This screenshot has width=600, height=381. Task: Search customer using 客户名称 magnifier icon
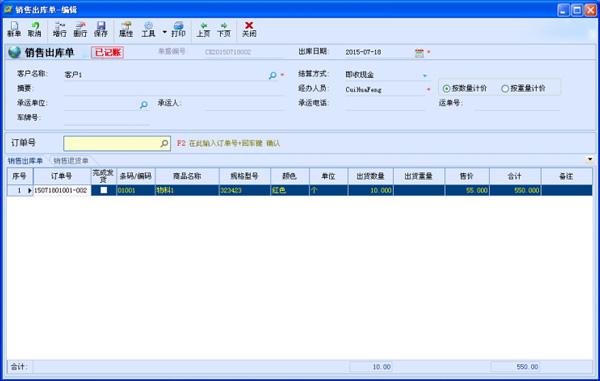click(x=272, y=75)
